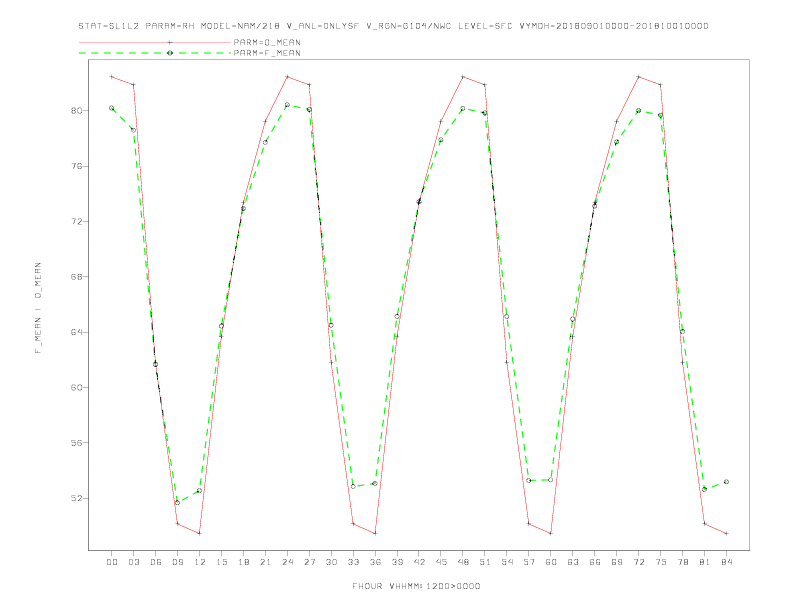
Task: Click the x-axis tick label 75
Action: [x=661, y=562]
